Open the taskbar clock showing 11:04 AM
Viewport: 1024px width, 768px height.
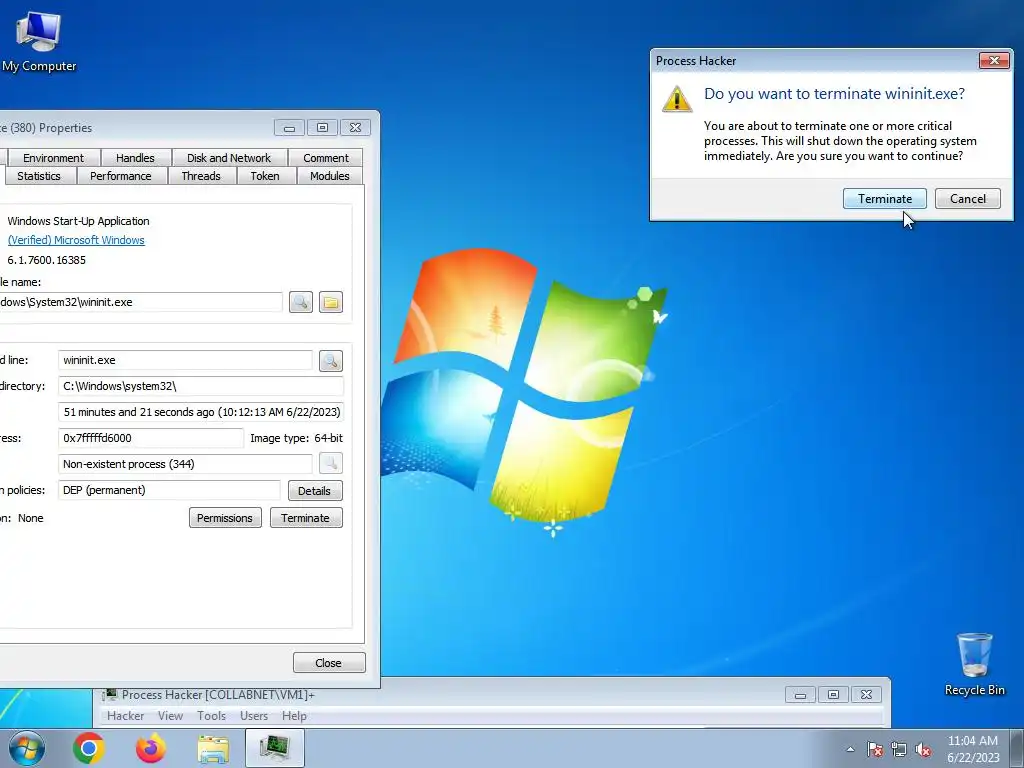pyautogui.click(x=973, y=749)
